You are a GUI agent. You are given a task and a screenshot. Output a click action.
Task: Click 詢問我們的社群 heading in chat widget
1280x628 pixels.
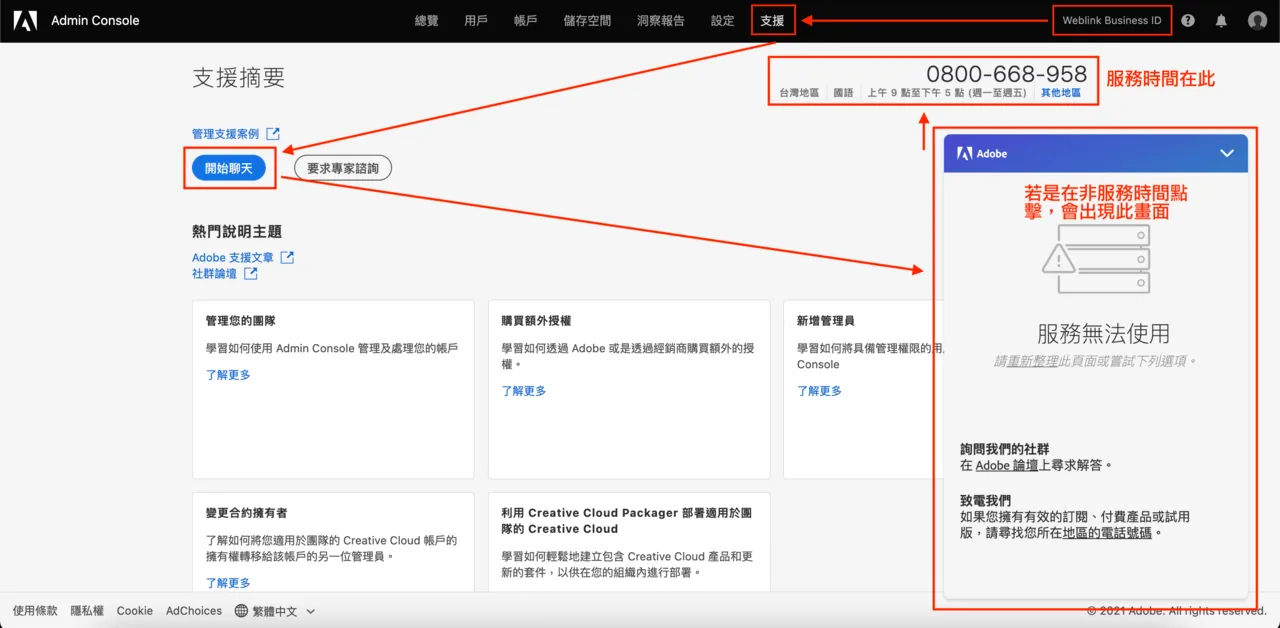pyautogui.click(x=1005, y=450)
